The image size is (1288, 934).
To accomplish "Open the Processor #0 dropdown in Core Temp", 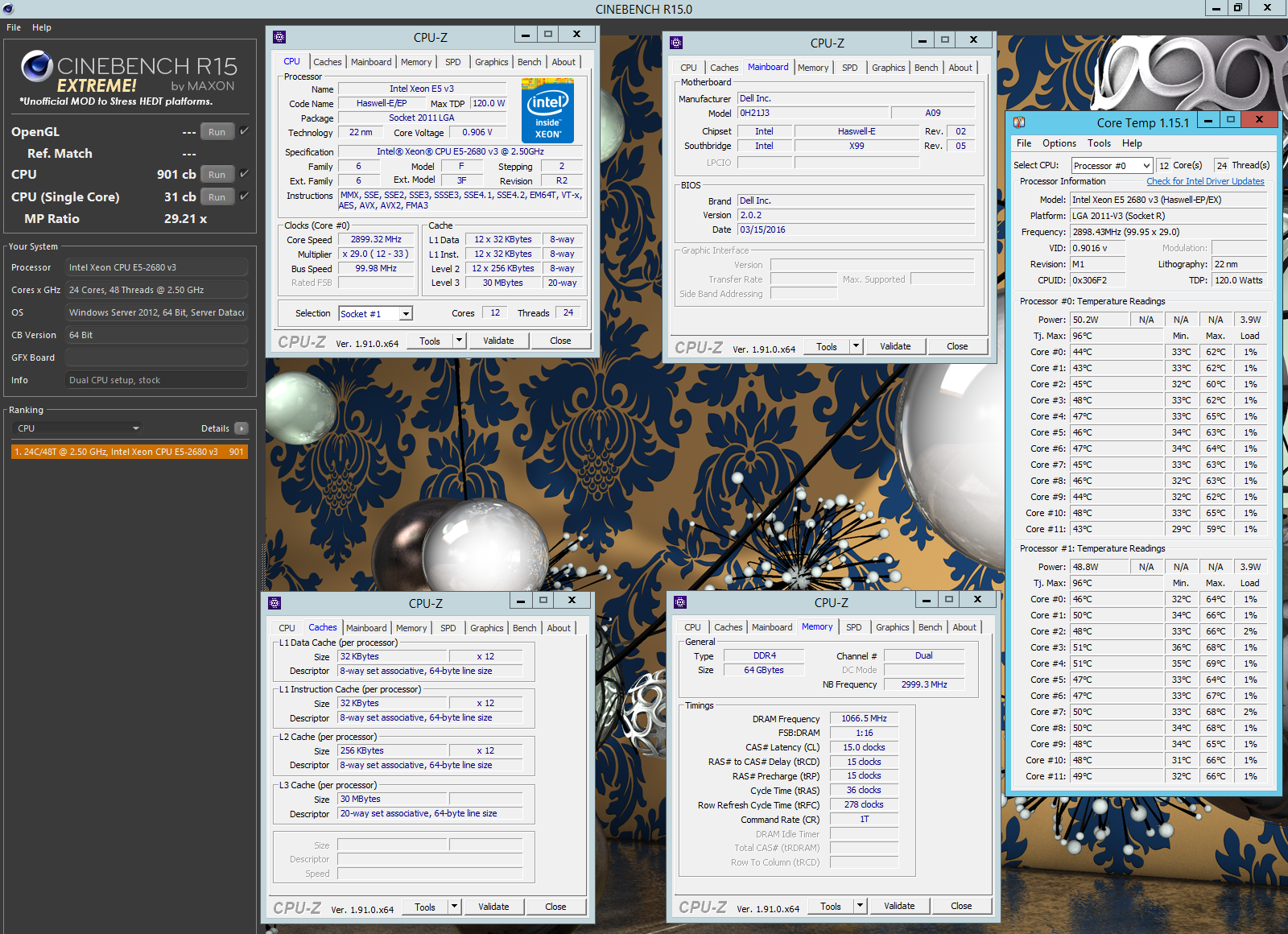I will [x=1113, y=166].
